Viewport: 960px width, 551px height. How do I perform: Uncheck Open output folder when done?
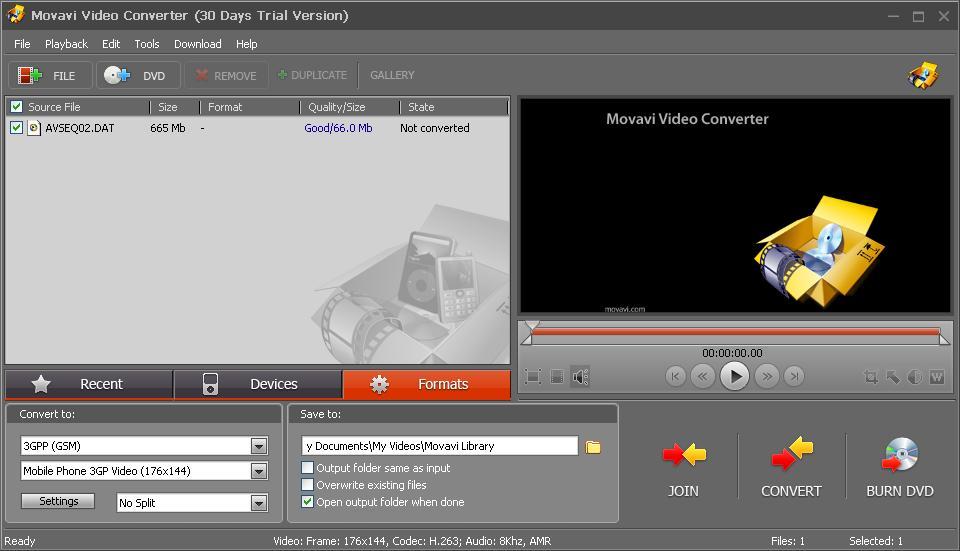[307, 502]
